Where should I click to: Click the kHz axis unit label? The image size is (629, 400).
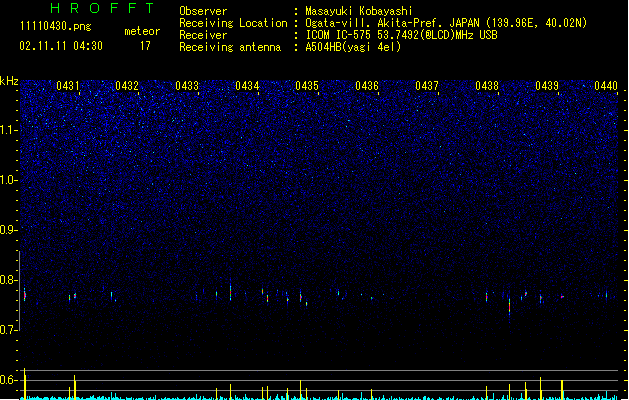(9, 81)
